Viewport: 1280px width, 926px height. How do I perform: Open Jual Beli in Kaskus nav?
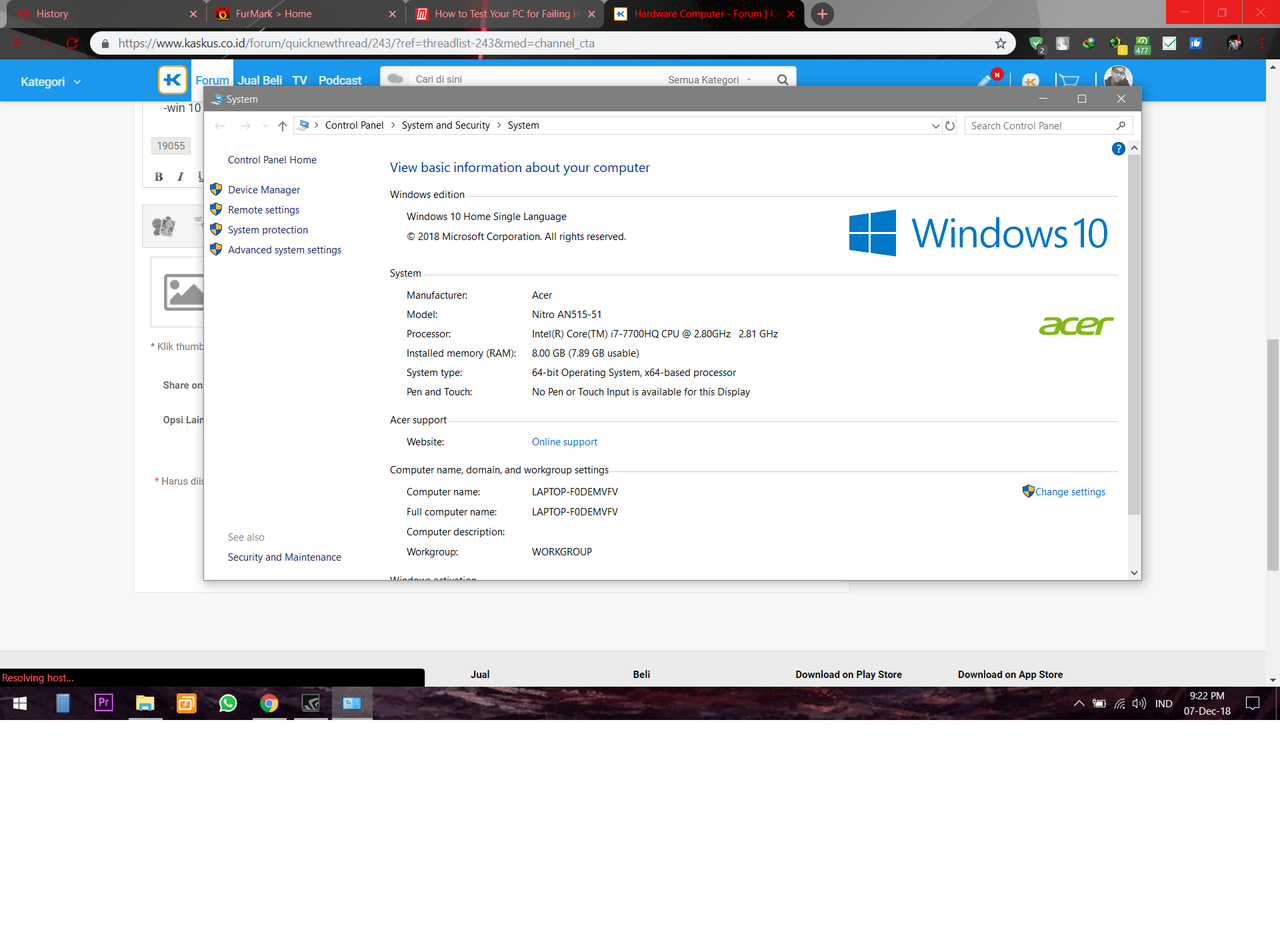(x=260, y=80)
